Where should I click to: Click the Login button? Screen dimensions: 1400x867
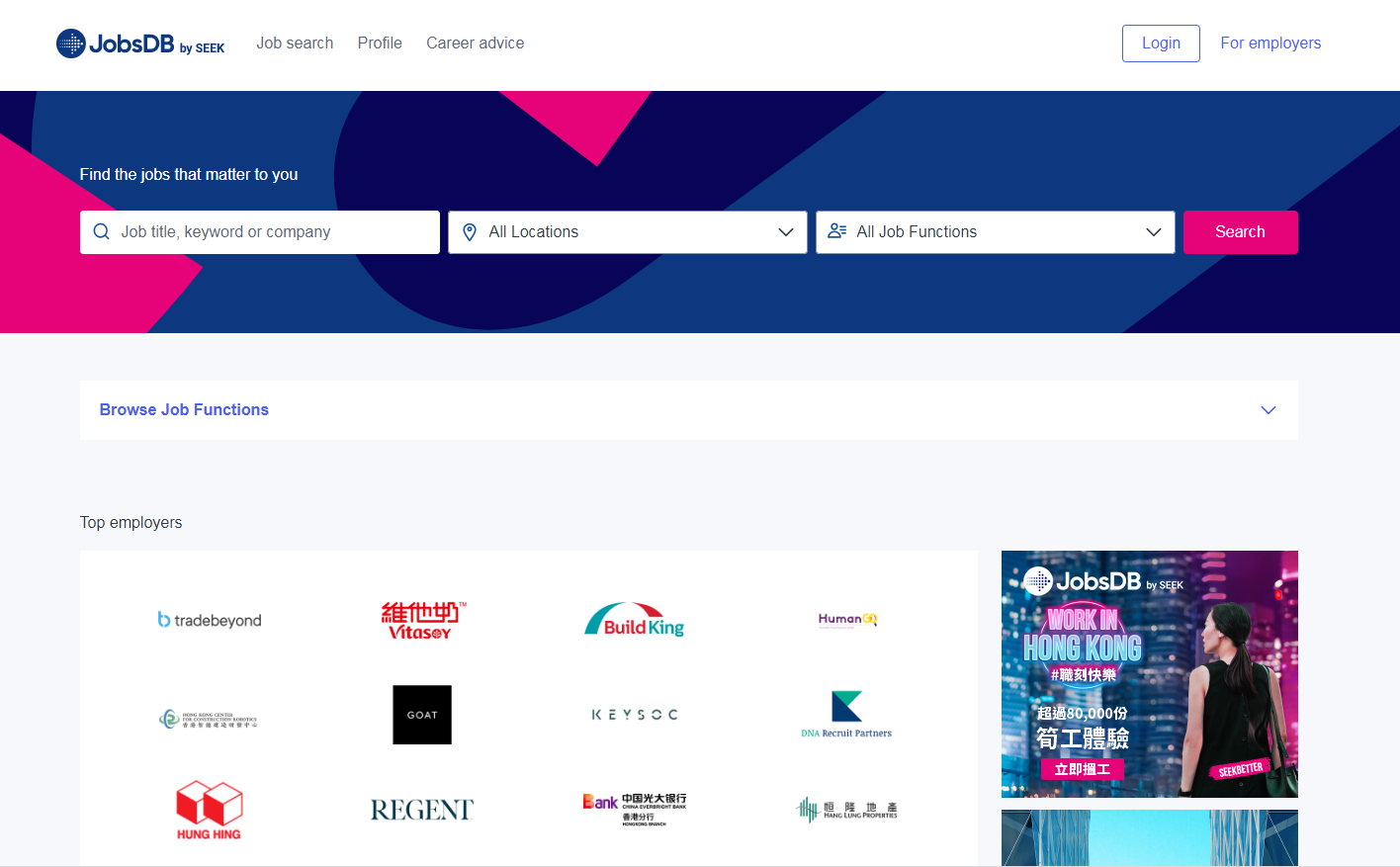pos(1161,43)
